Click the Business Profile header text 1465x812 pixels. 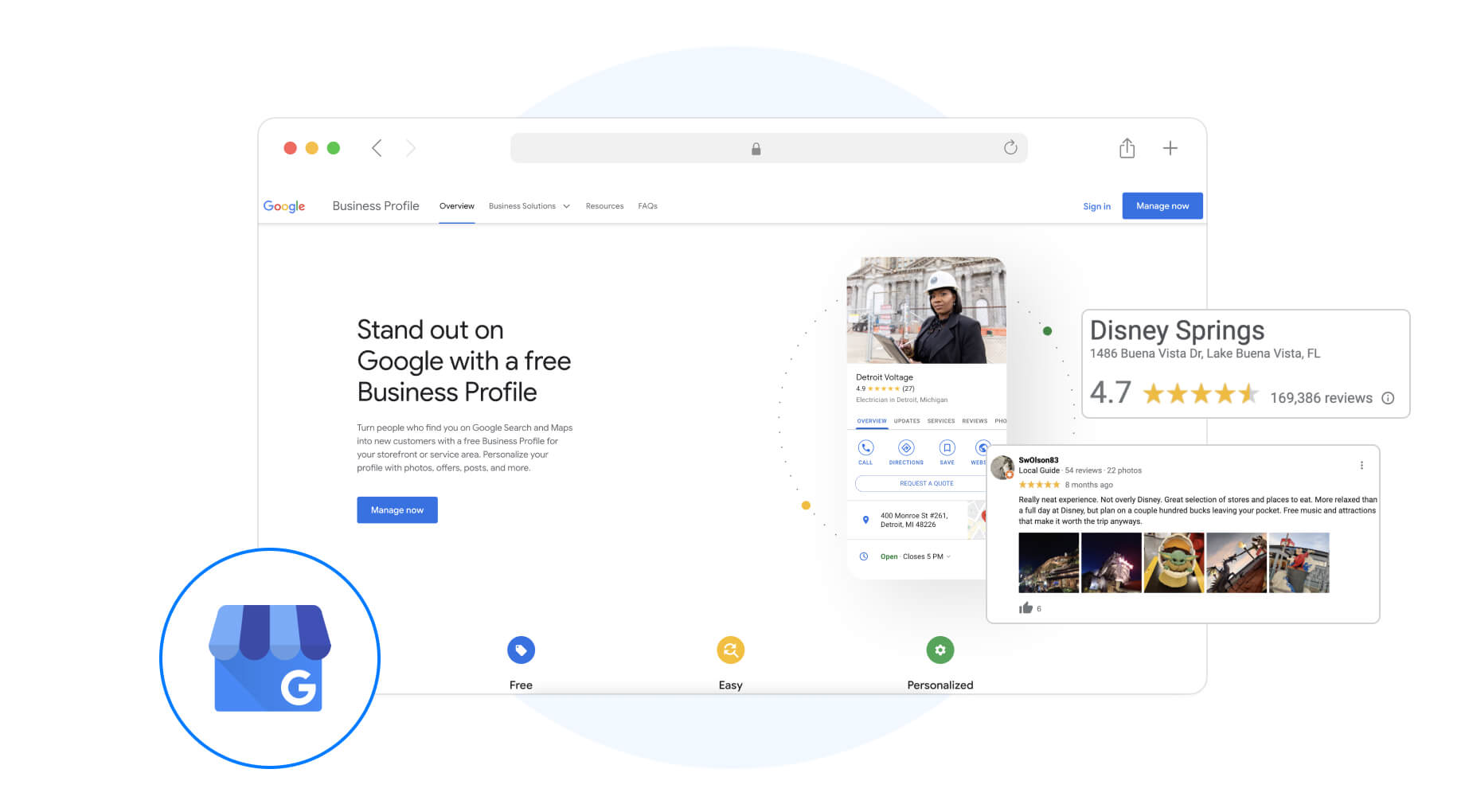tap(376, 205)
